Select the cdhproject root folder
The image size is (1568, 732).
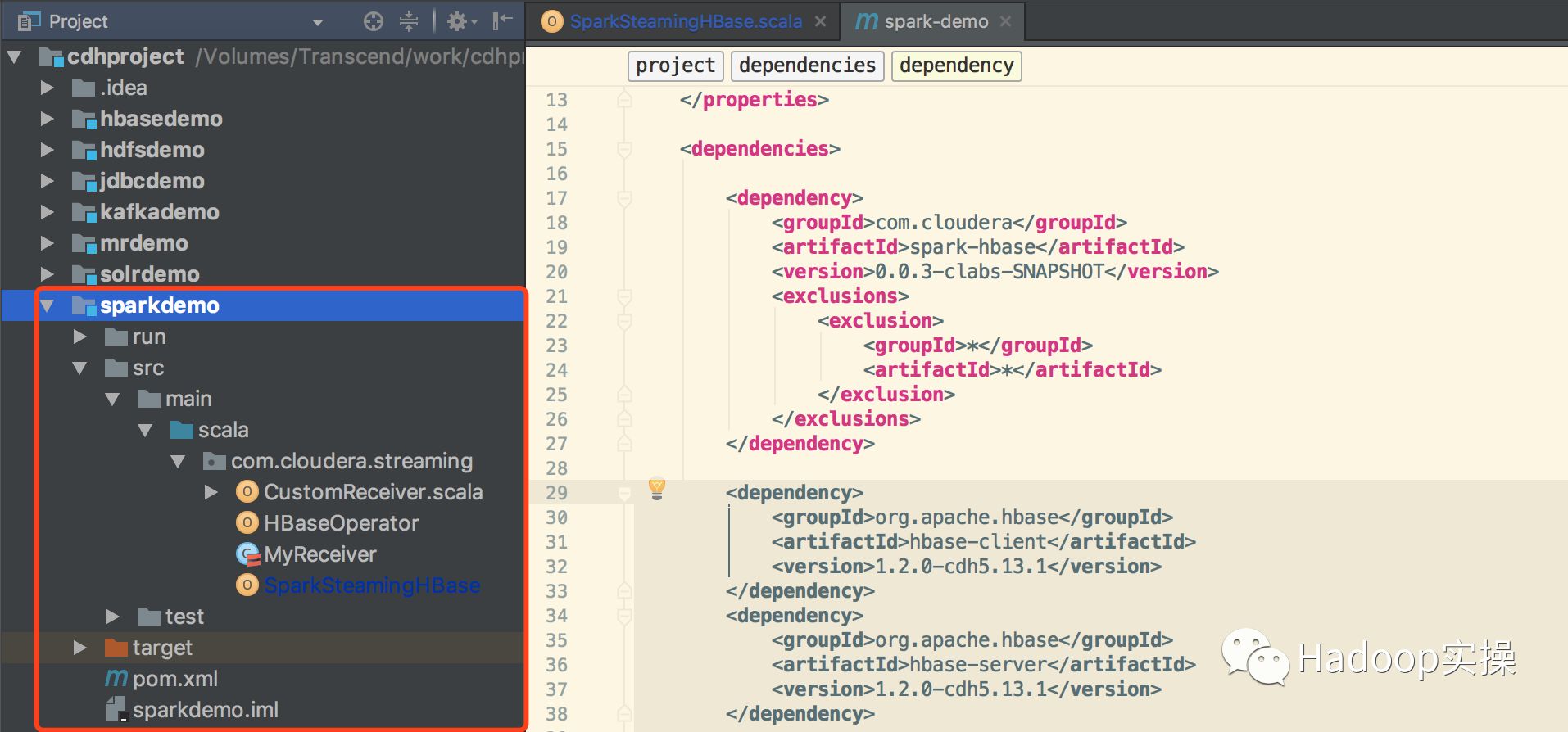125,56
